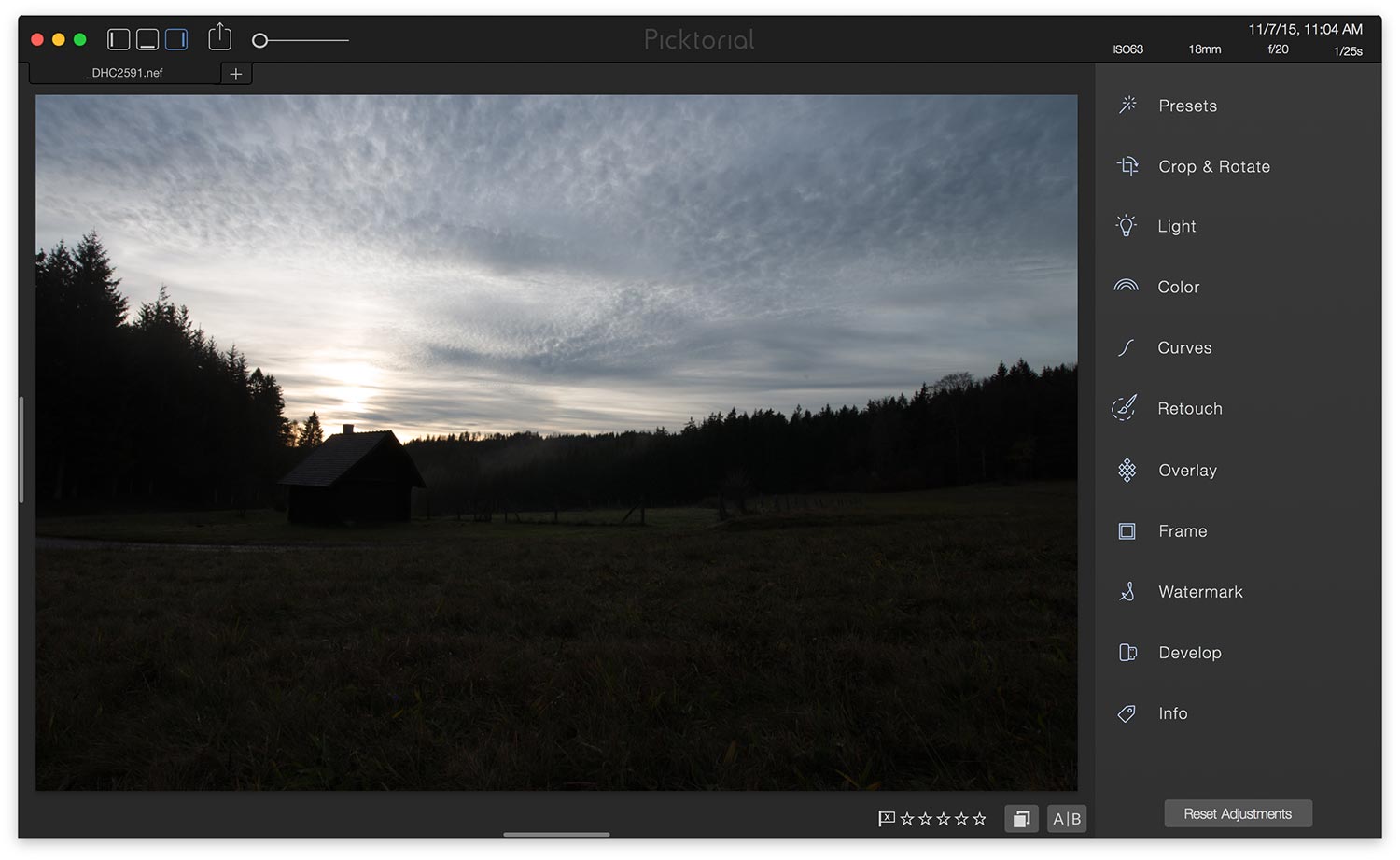Open the Presets panel label
The width and height of the screenshot is (1400, 860).
pyautogui.click(x=1187, y=106)
